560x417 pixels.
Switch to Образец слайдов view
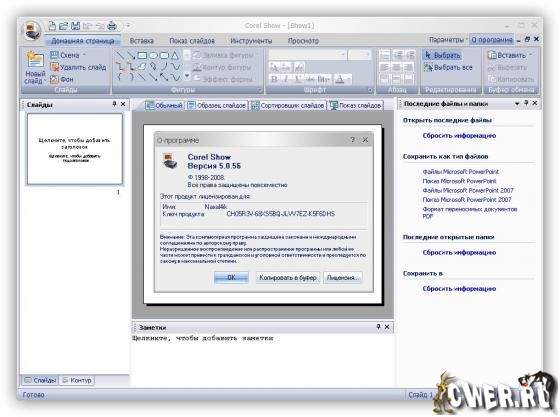(217, 105)
